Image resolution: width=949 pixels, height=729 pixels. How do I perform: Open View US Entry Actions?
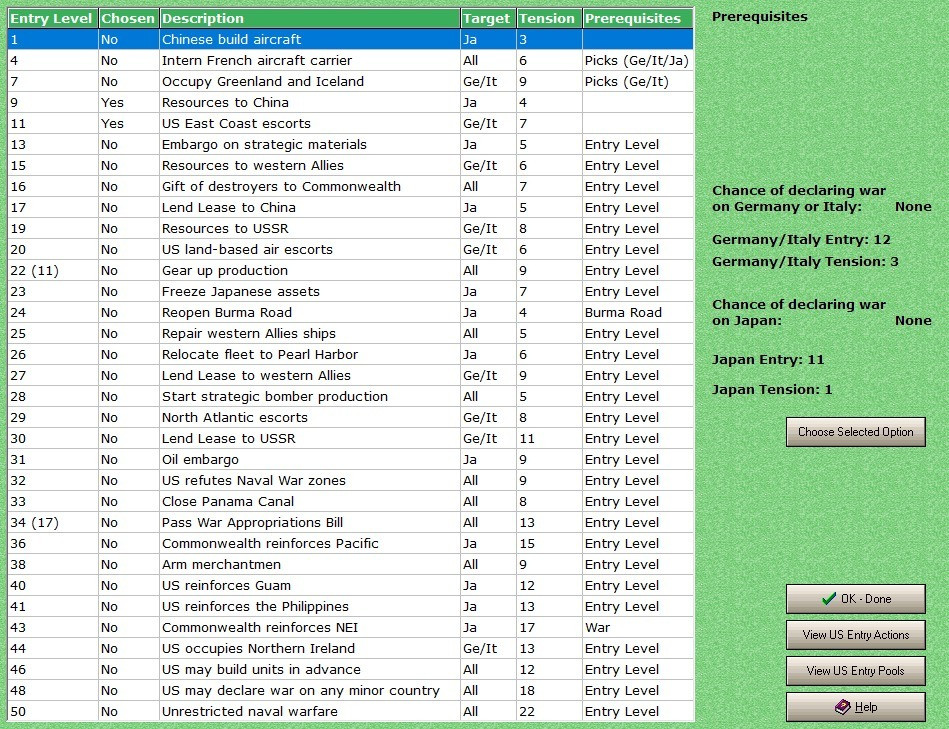pos(855,635)
